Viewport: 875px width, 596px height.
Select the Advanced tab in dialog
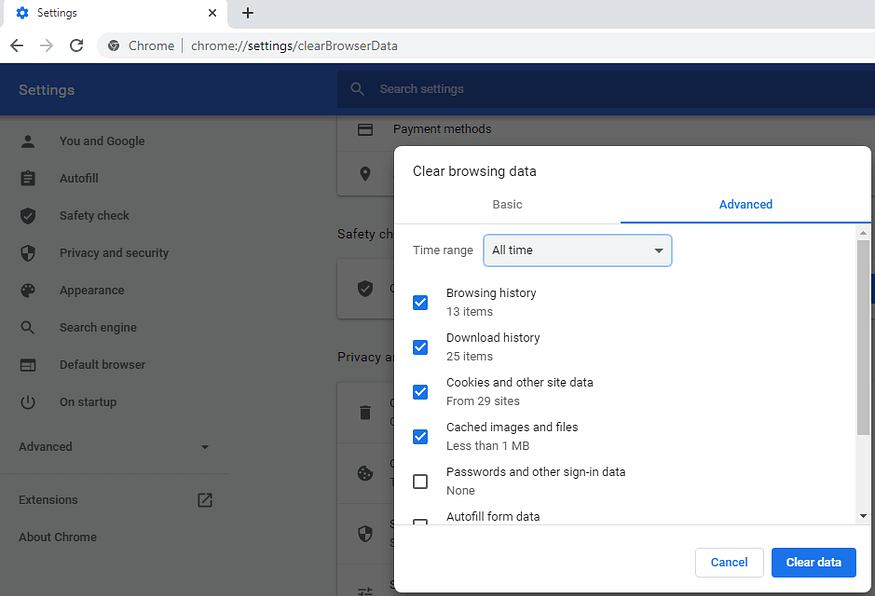[x=746, y=205]
